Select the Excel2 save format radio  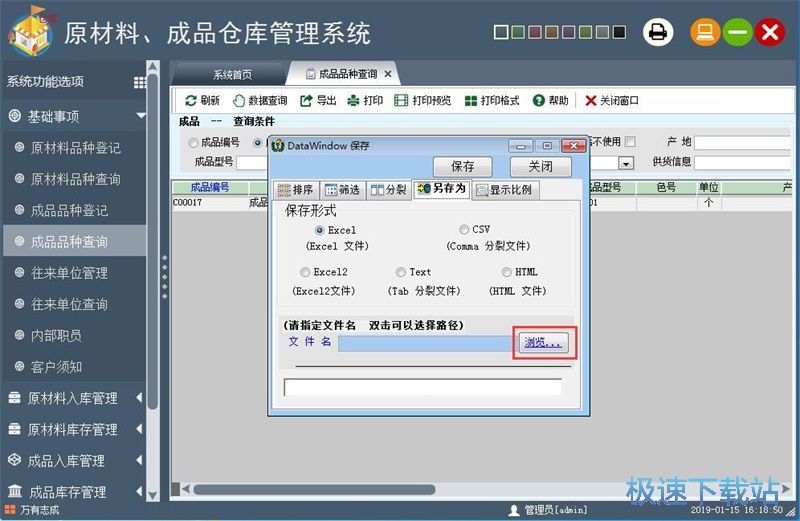(x=305, y=271)
